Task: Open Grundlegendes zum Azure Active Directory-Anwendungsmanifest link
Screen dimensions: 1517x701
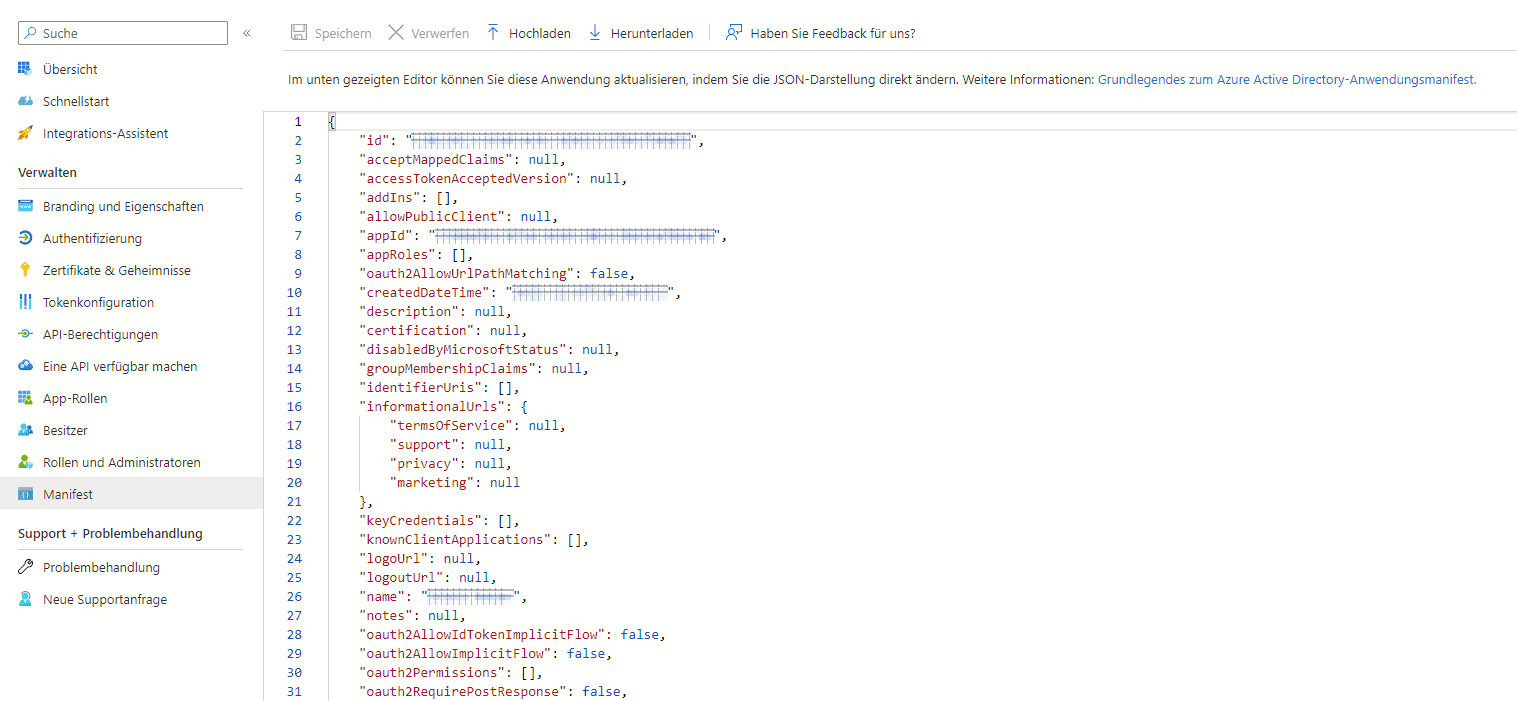Action: click(1286, 79)
